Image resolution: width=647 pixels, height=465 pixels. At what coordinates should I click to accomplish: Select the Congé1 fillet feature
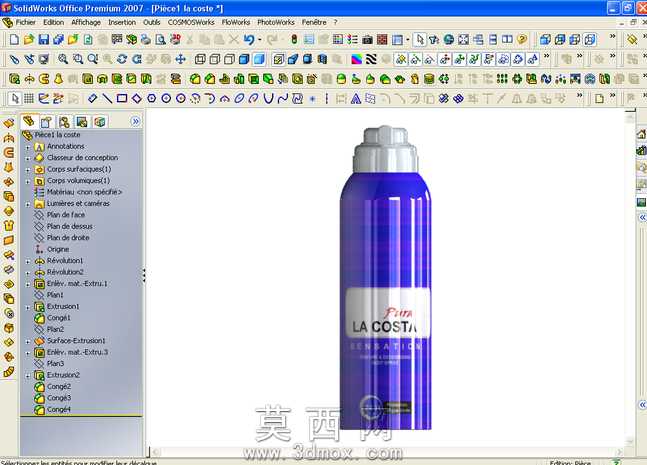tap(59, 318)
